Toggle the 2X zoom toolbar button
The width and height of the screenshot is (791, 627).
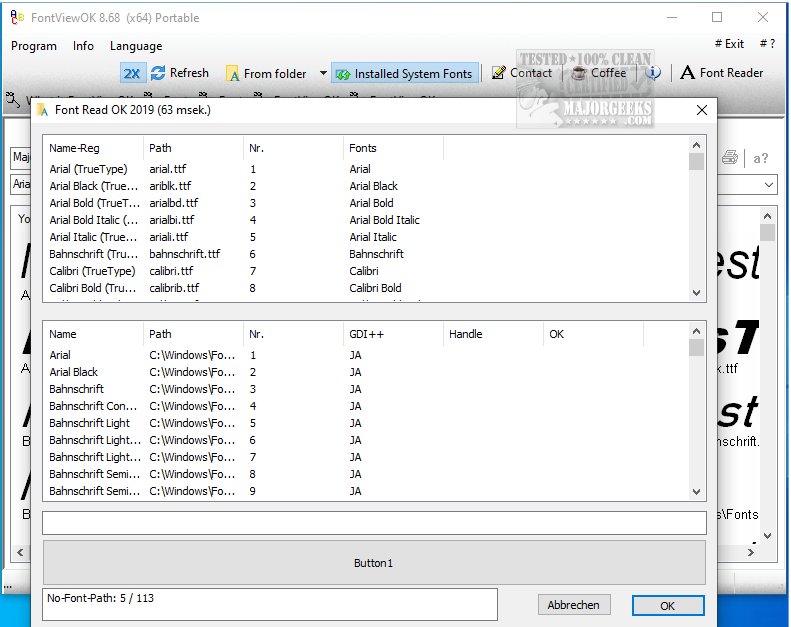click(x=132, y=74)
